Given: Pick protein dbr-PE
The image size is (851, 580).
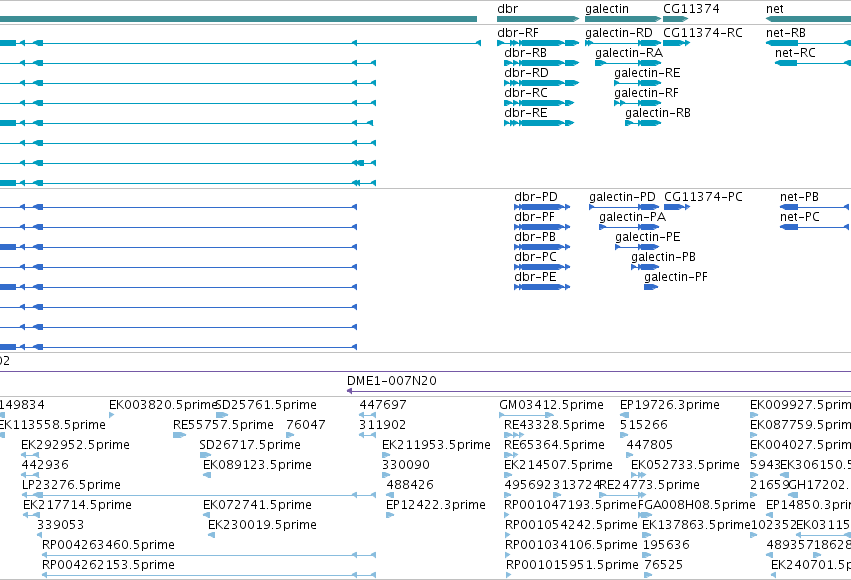Looking at the screenshot, I should pos(535,277).
